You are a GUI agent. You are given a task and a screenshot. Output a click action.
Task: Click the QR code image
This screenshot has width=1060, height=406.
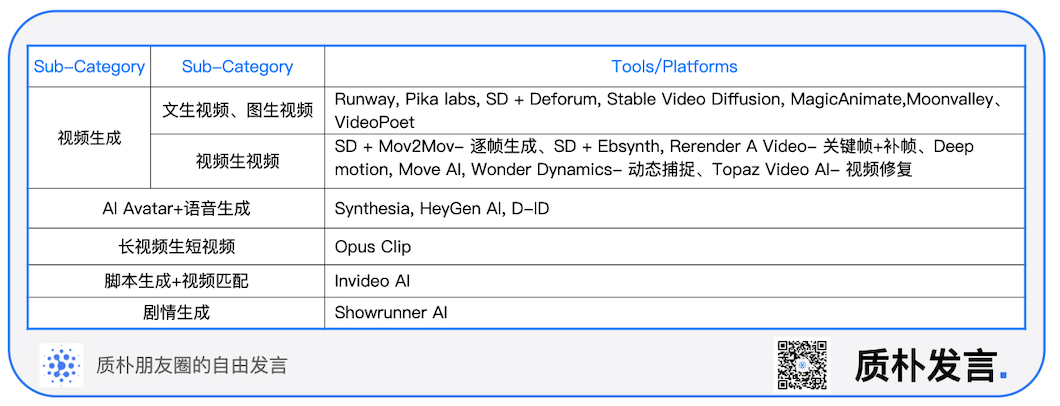[x=802, y=365]
